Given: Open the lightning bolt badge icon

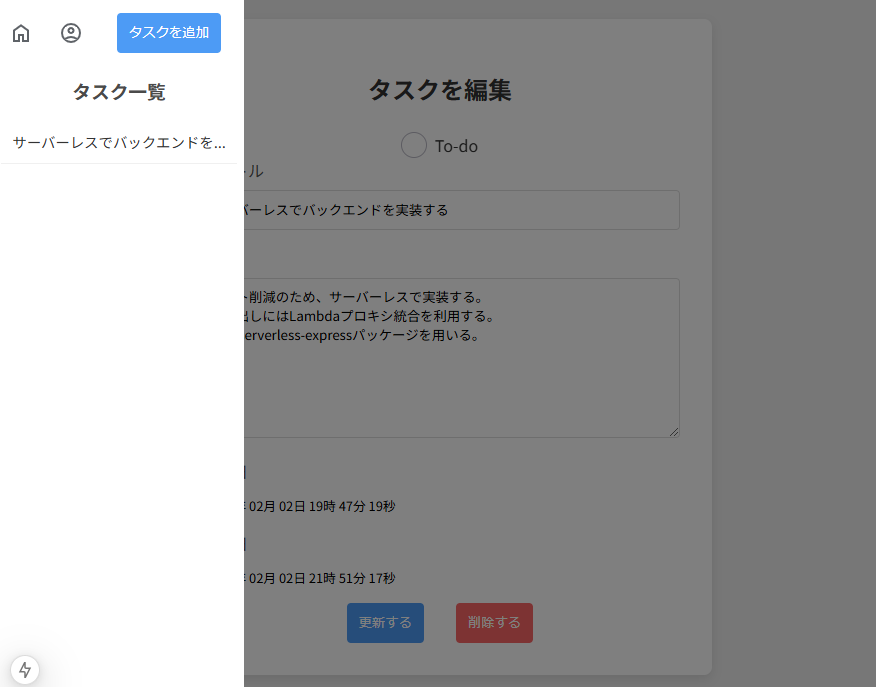Looking at the screenshot, I should [25, 670].
